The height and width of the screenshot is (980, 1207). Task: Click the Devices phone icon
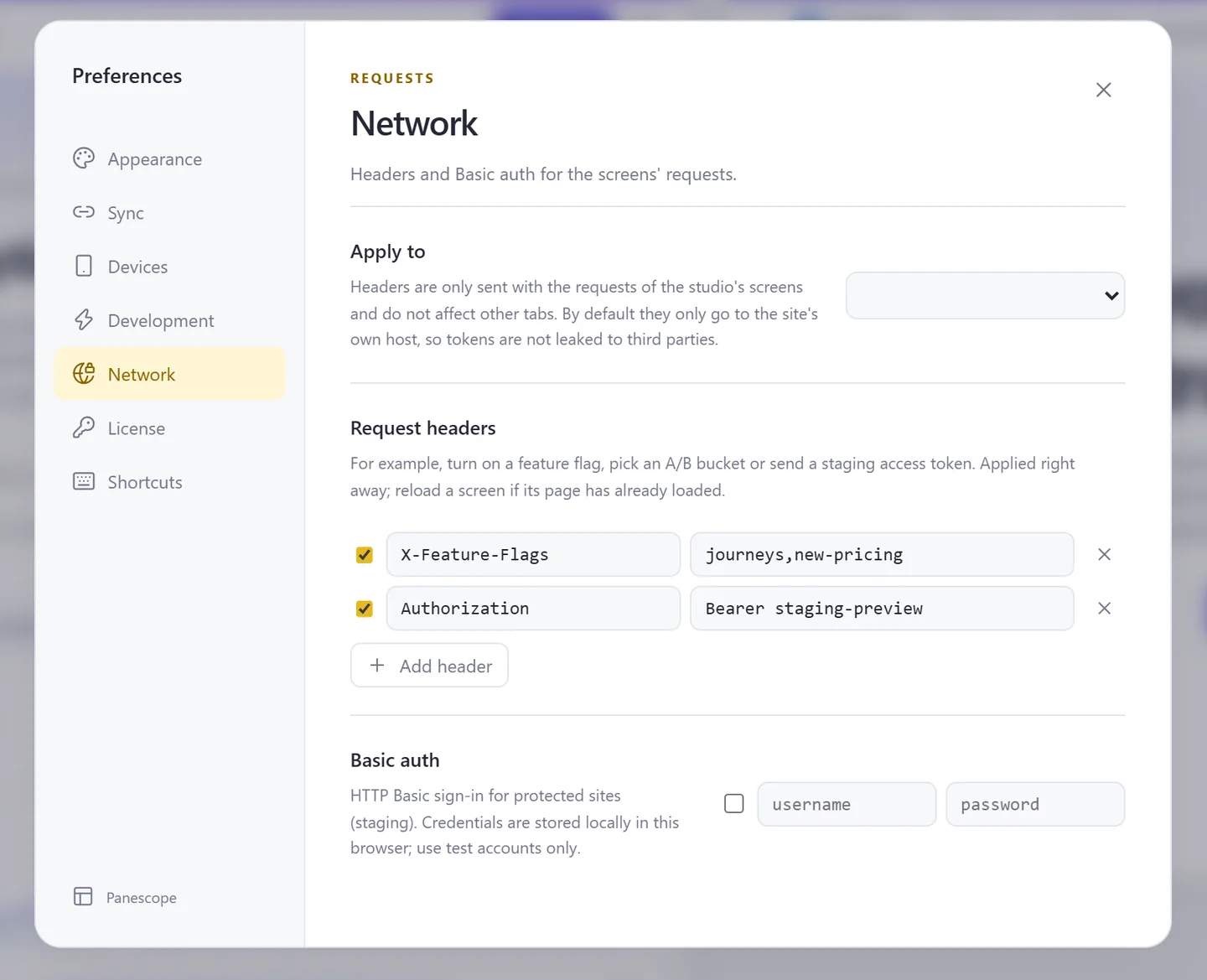pos(84,266)
